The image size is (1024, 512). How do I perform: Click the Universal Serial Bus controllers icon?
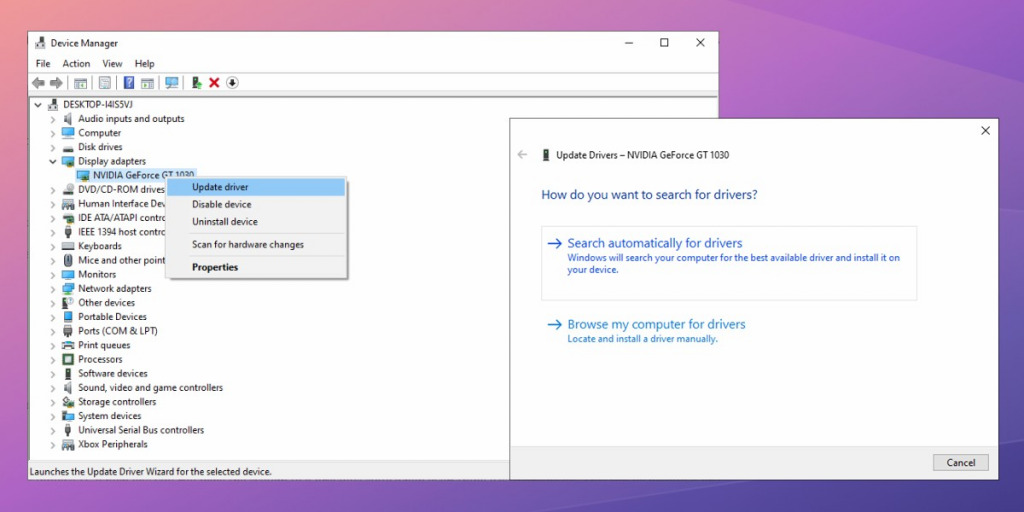click(x=68, y=430)
